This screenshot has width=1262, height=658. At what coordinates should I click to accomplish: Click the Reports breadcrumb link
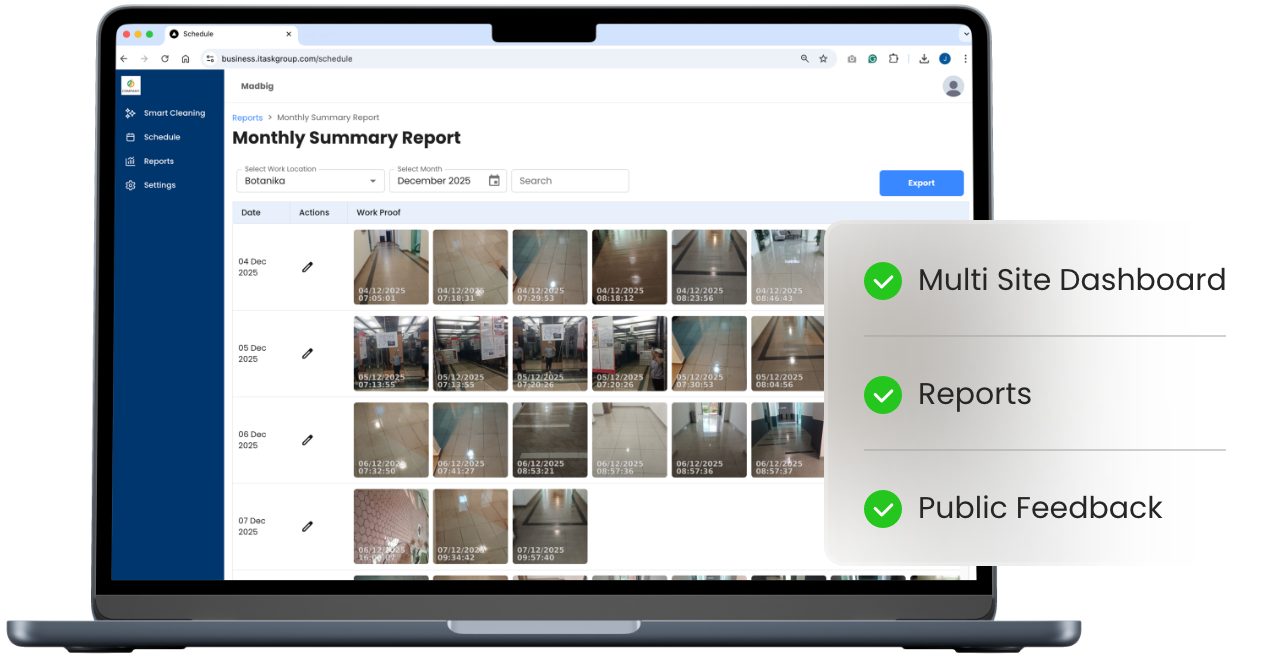(x=247, y=118)
